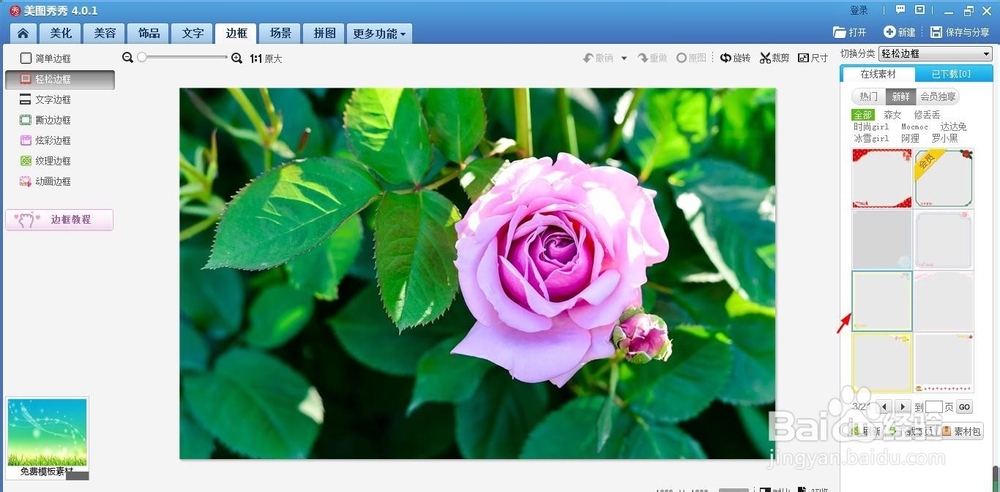
Task: Filter materials by 森女
Action: point(892,116)
